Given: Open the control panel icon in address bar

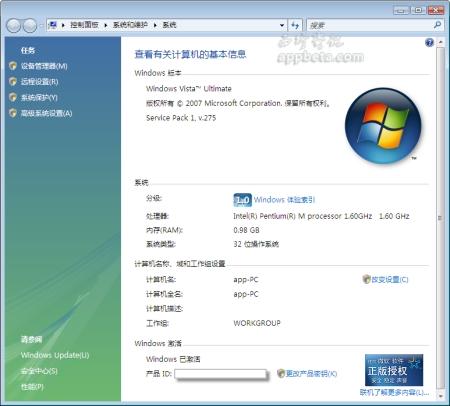Looking at the screenshot, I should [52, 25].
